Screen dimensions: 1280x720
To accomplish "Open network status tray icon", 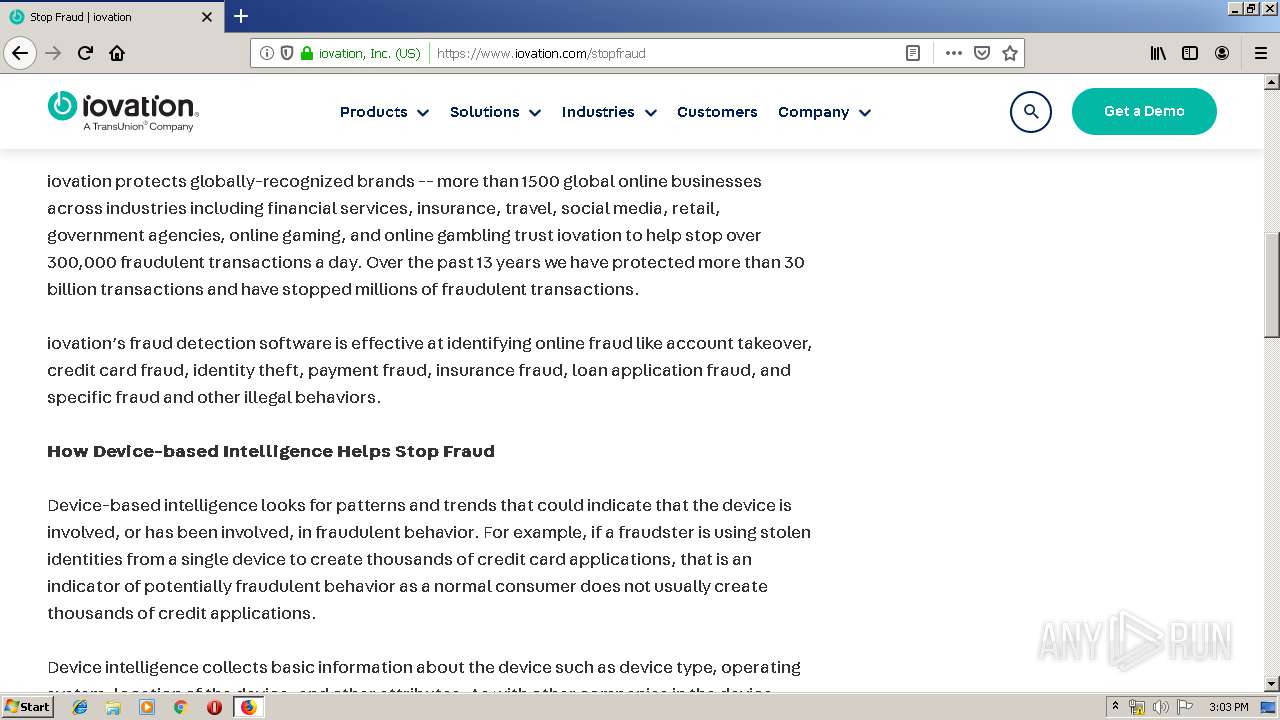I will click(1137, 707).
